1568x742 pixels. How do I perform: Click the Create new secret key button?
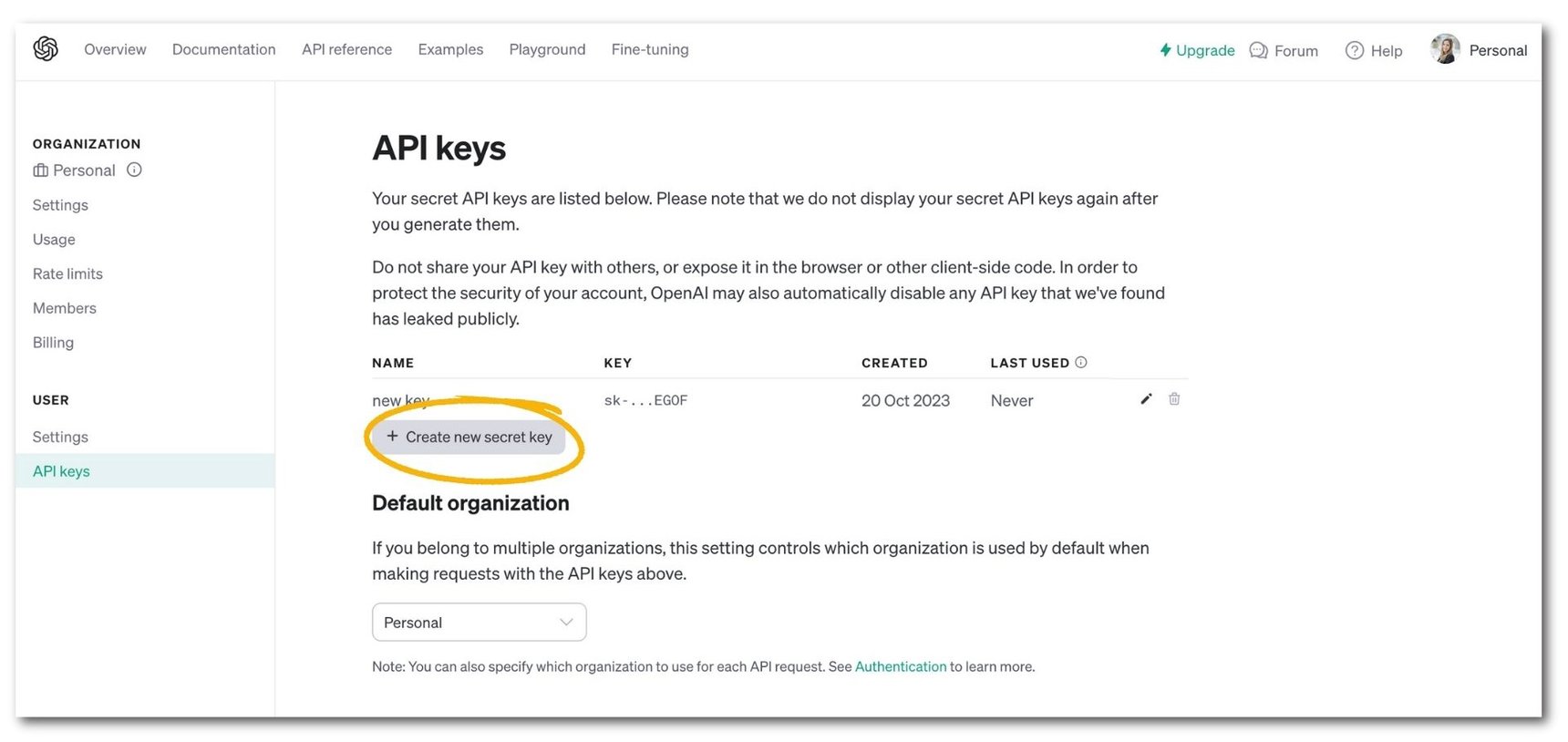tap(469, 437)
